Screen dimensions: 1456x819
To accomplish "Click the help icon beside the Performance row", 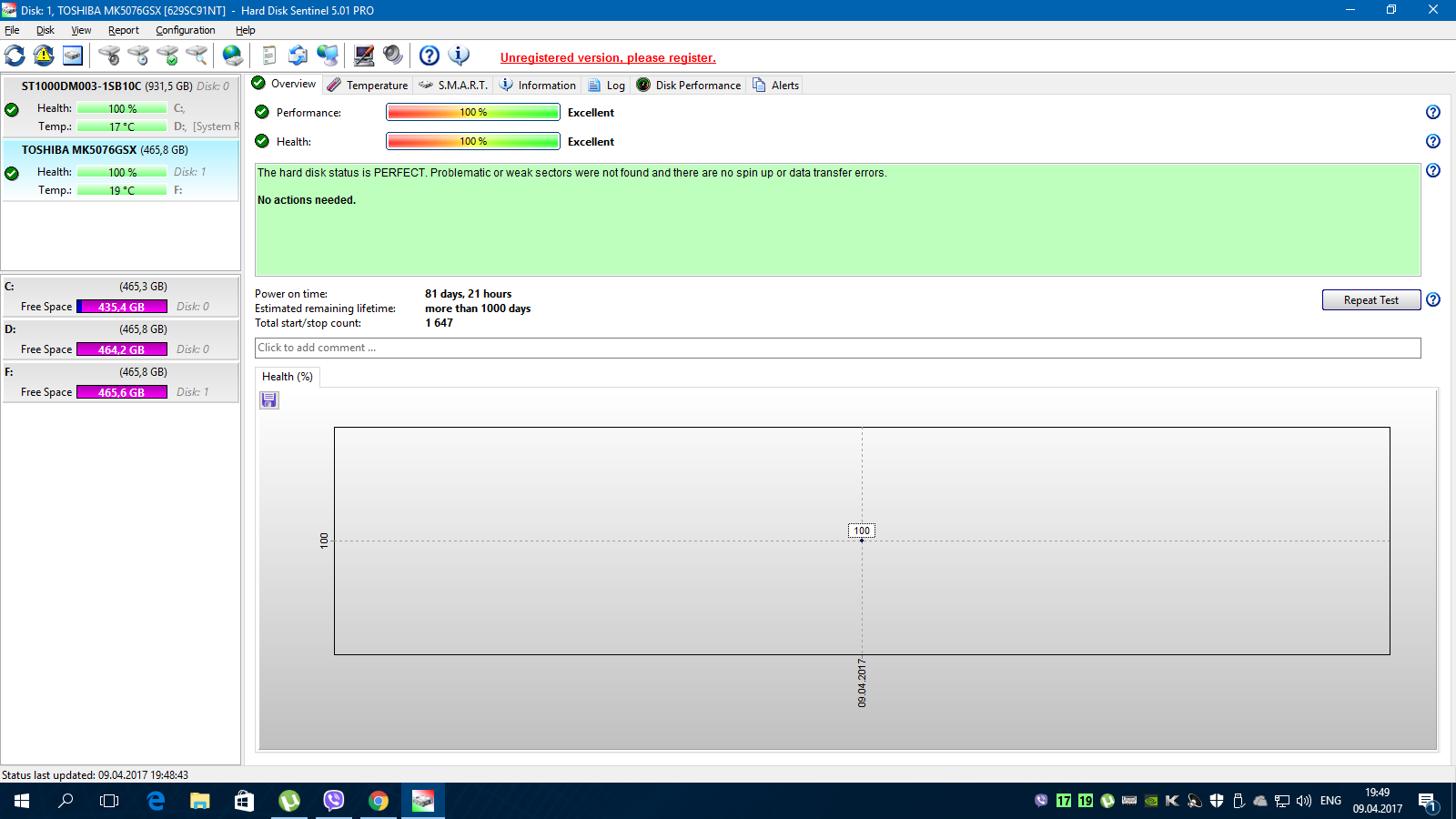I will (x=1433, y=112).
